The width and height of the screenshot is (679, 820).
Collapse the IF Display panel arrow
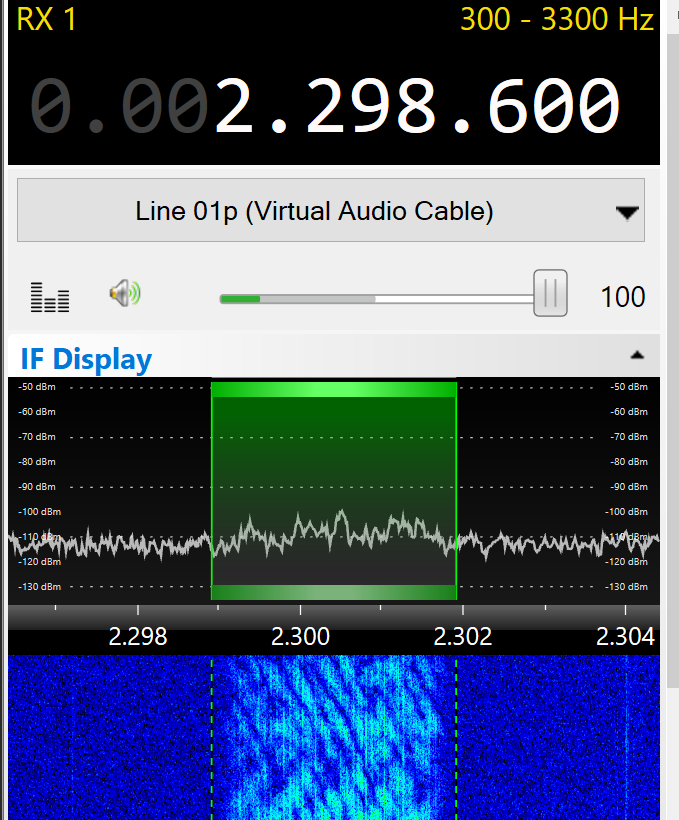click(637, 356)
